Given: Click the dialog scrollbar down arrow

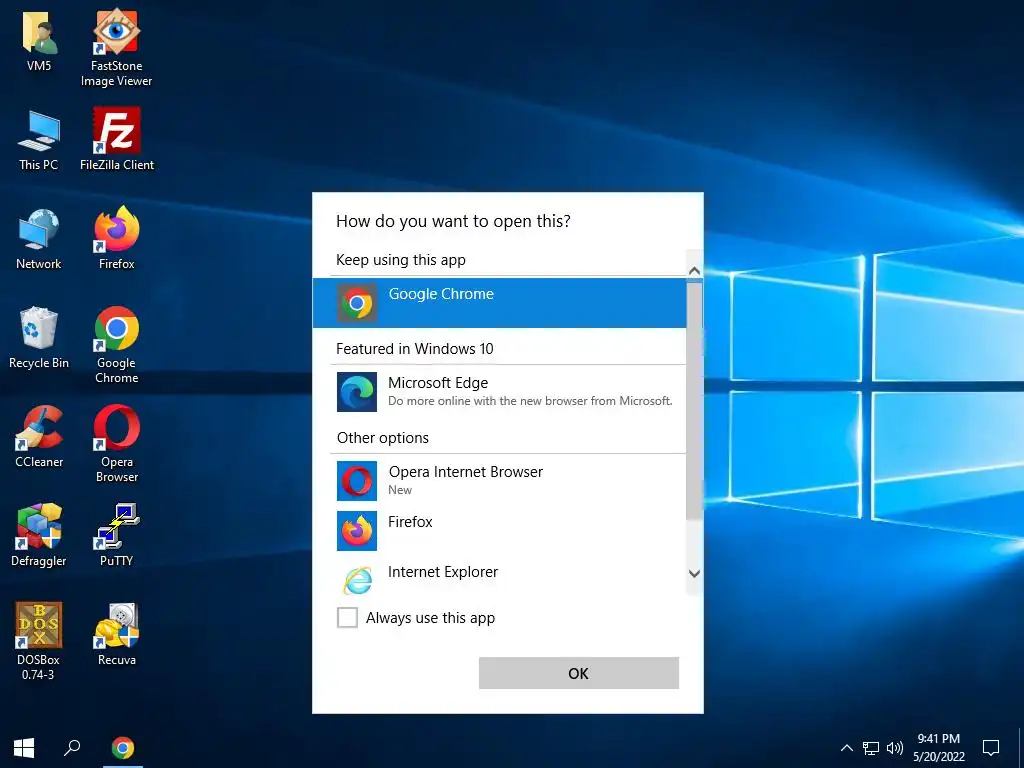Looking at the screenshot, I should [x=694, y=573].
